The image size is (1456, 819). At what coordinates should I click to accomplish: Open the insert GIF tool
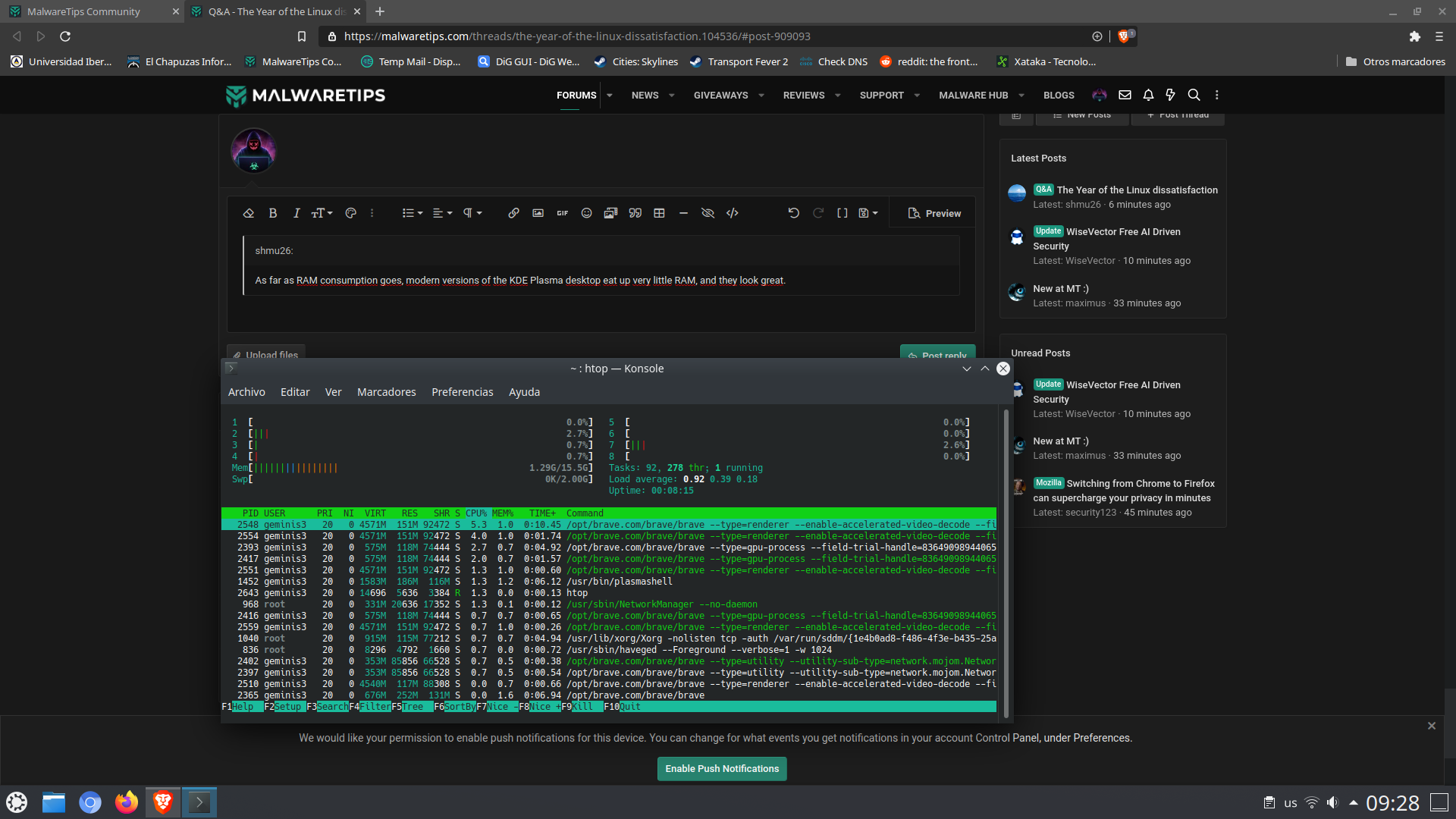click(562, 213)
